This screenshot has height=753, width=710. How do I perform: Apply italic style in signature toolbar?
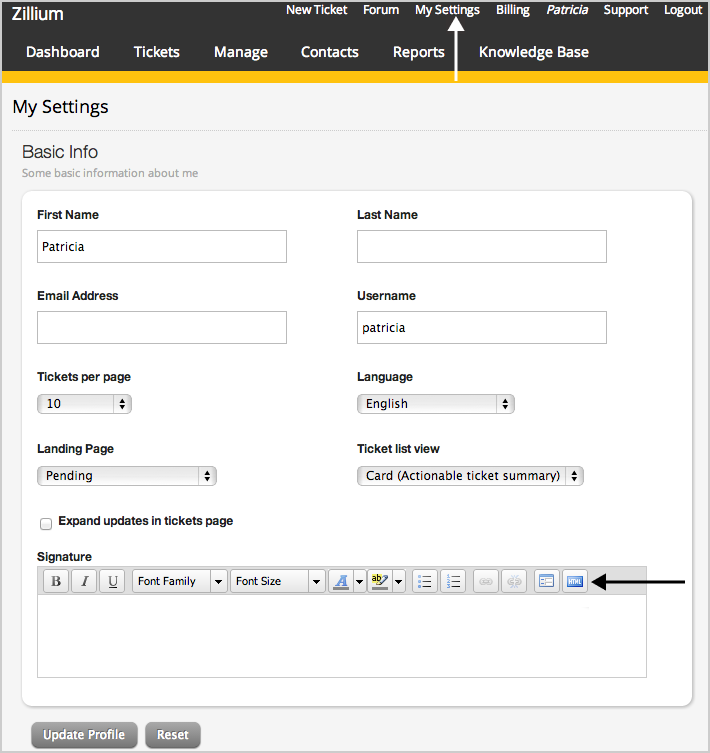84,581
